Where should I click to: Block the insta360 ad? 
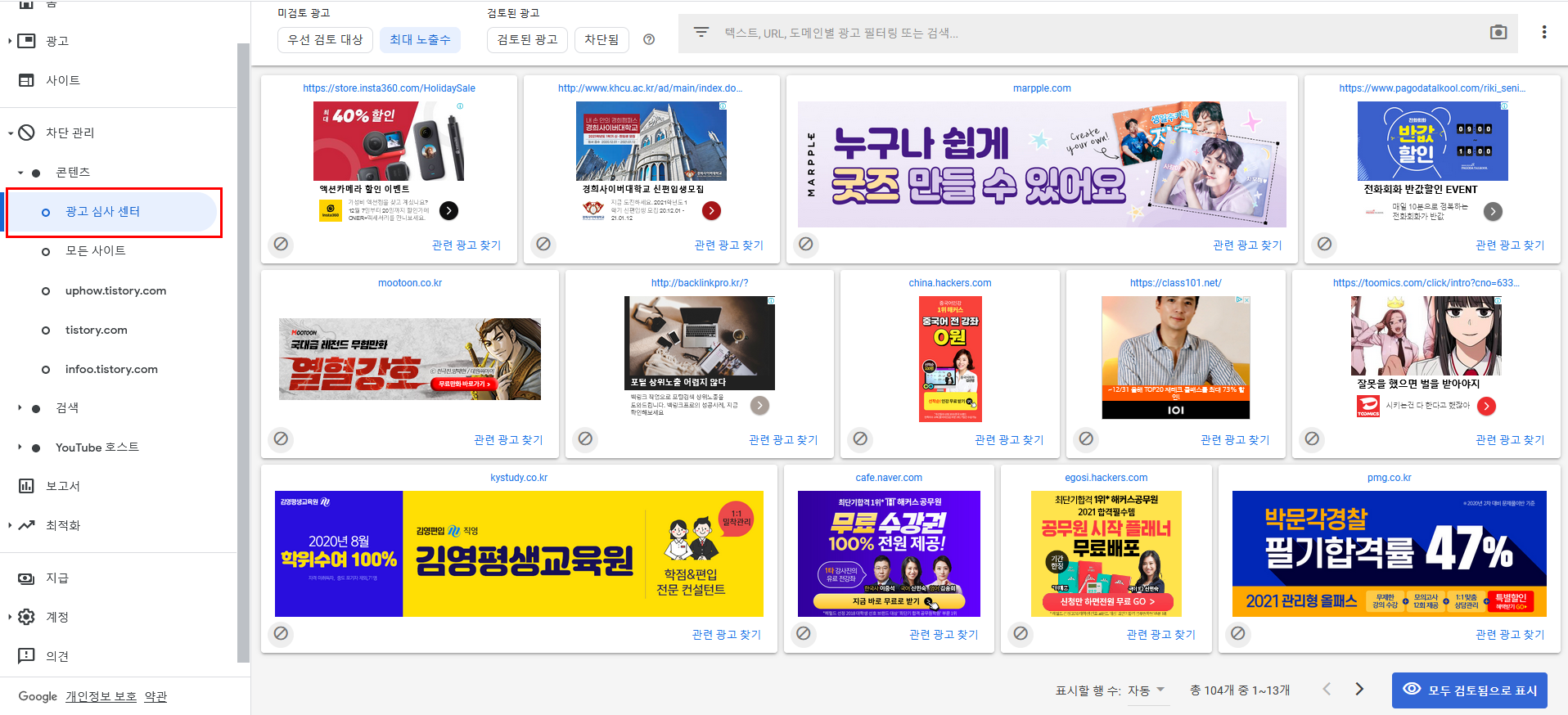[281, 244]
